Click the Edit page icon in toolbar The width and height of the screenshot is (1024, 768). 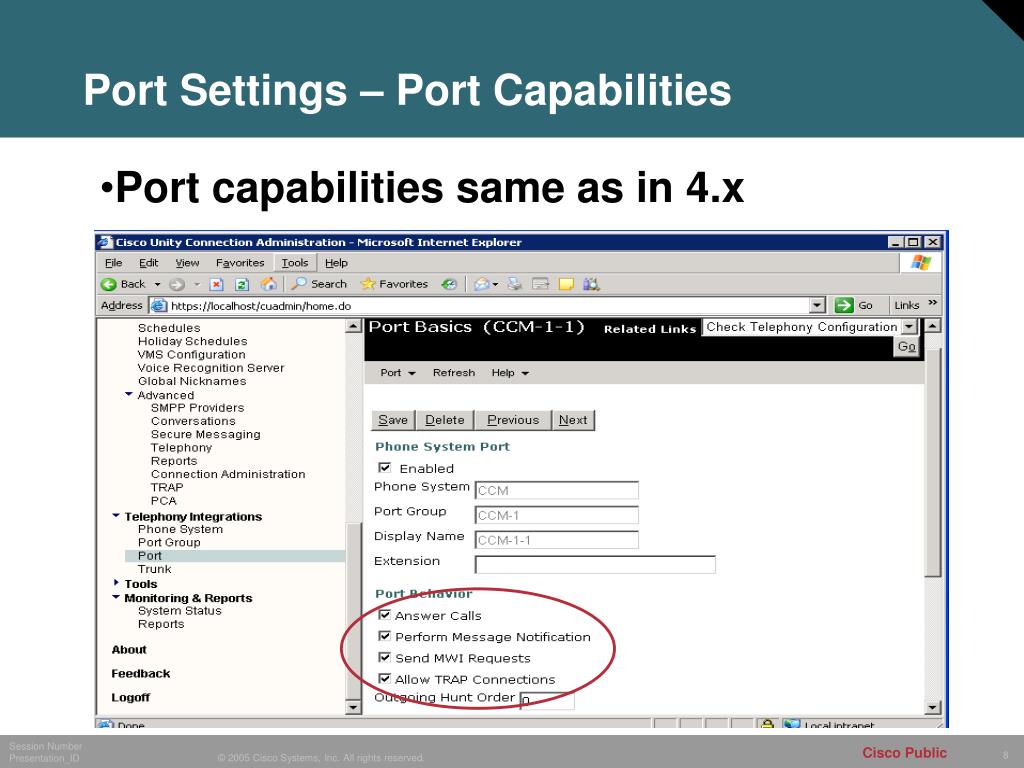pos(540,284)
